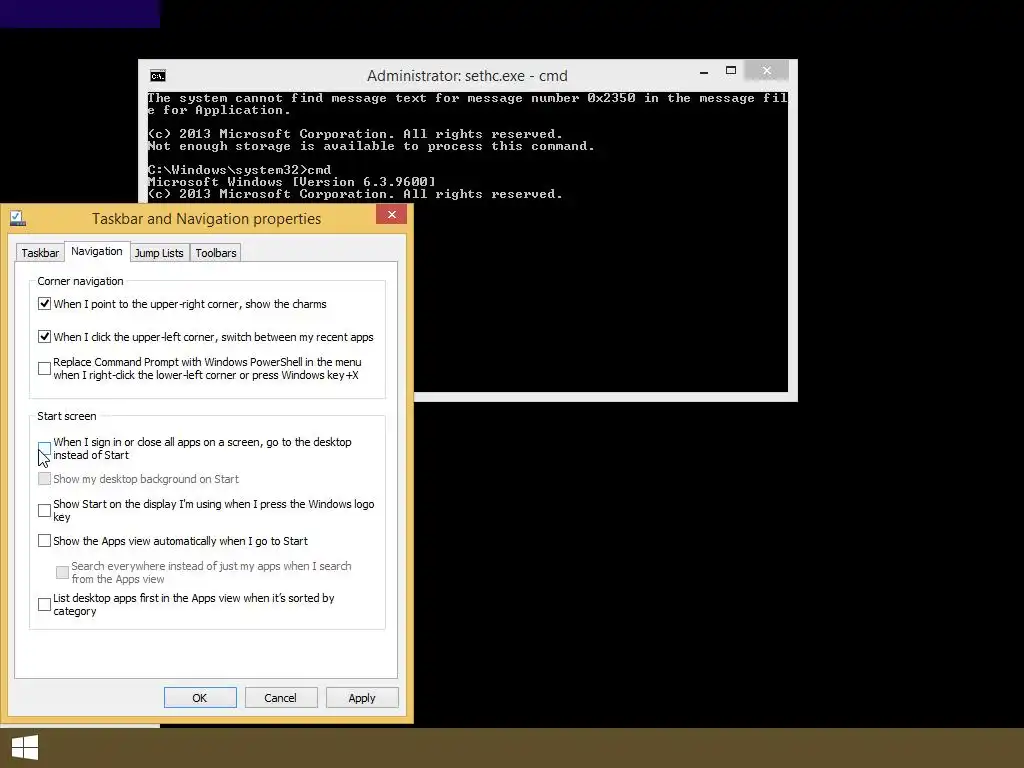Click the cmd window system icon
Image resolution: width=1024 pixels, height=768 pixels.
point(157,76)
